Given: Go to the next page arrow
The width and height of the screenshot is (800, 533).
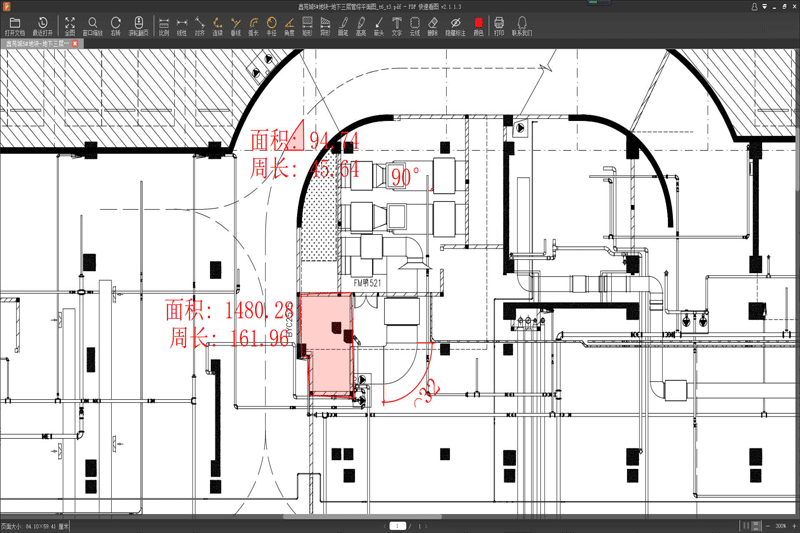Looking at the screenshot, I should click(x=427, y=526).
